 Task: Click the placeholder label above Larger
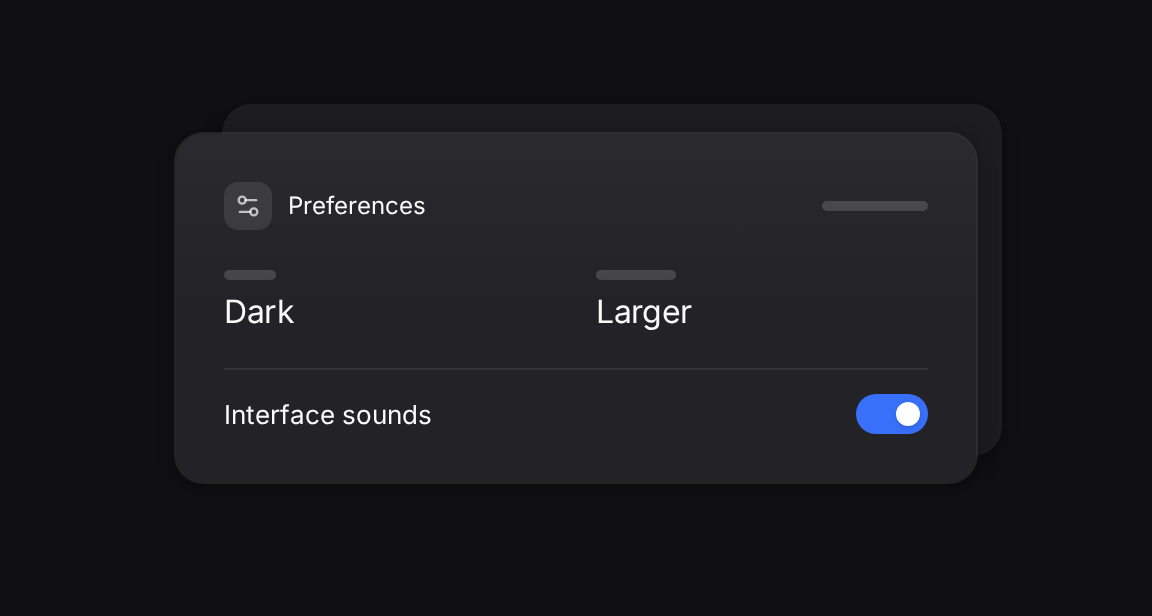[x=636, y=275]
